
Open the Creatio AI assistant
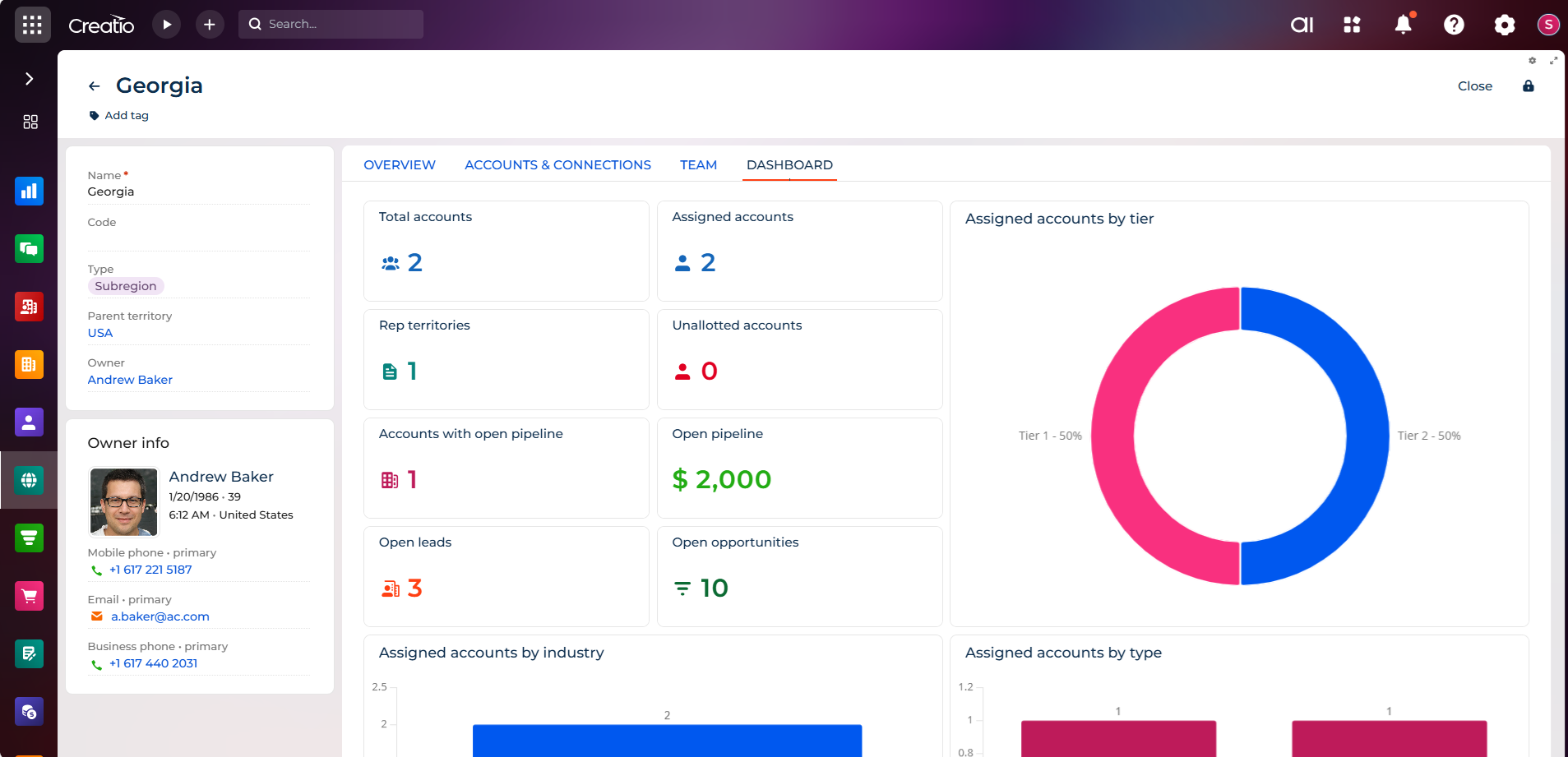coord(1302,25)
